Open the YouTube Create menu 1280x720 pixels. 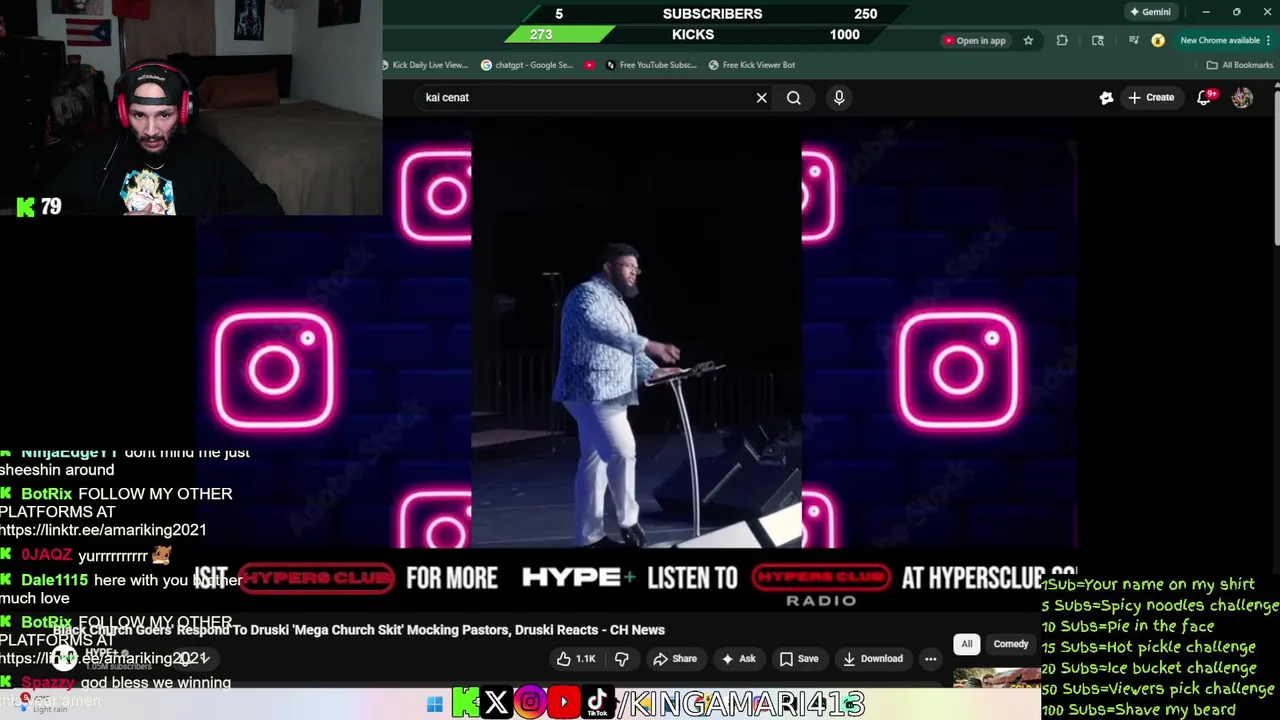pyautogui.click(x=1151, y=97)
